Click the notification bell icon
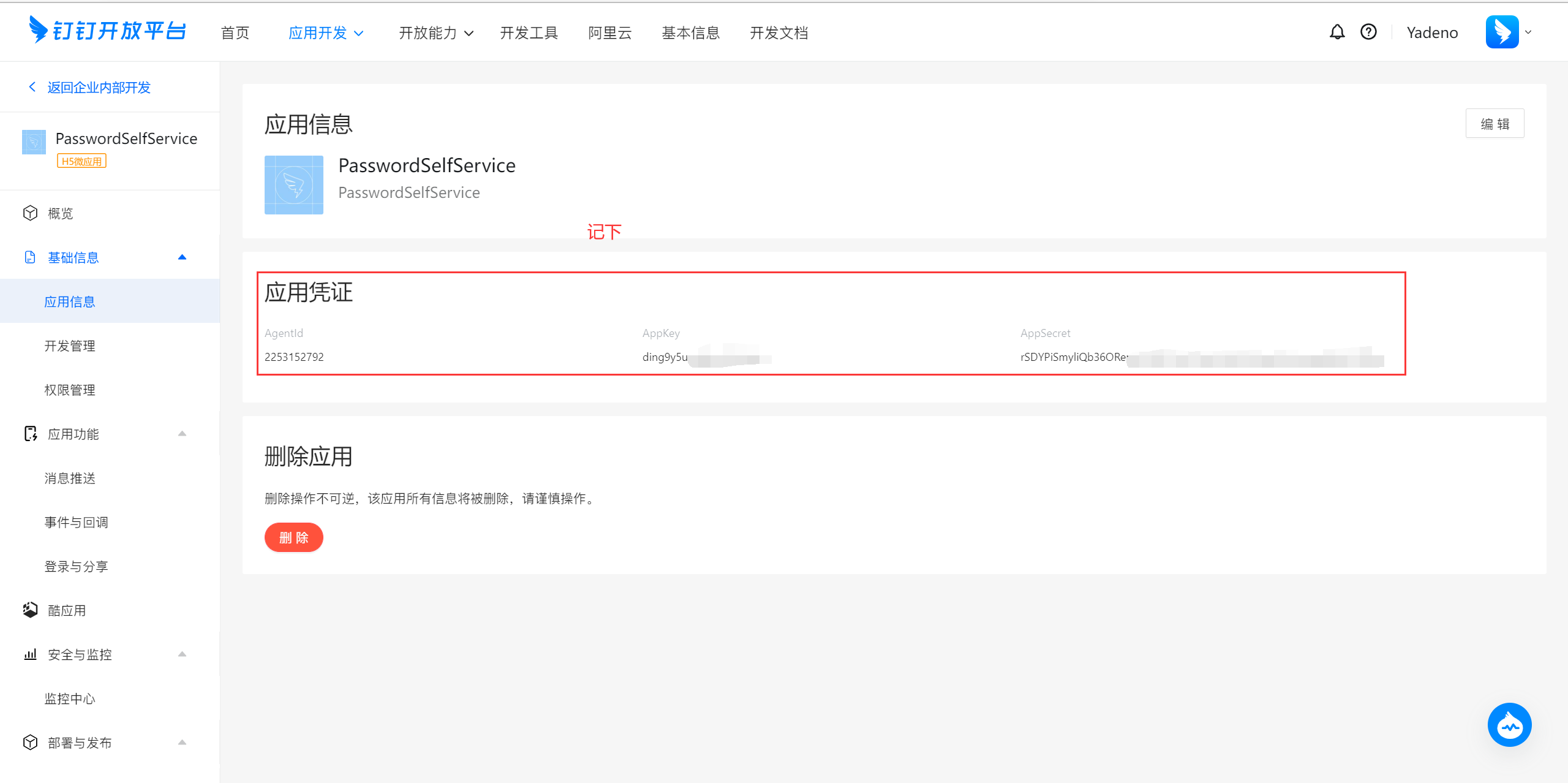 coord(1337,32)
